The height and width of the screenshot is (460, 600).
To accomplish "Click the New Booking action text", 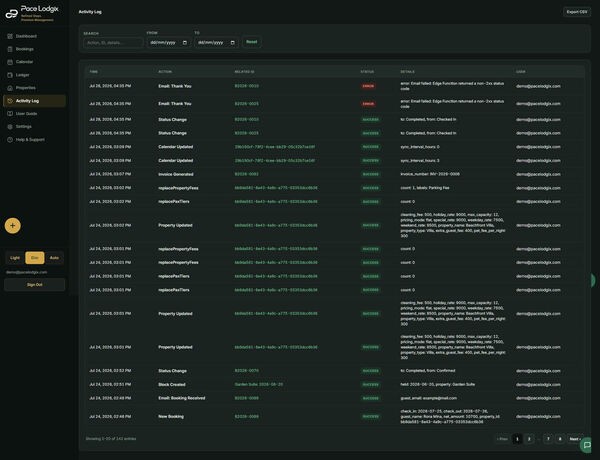I will pos(171,416).
